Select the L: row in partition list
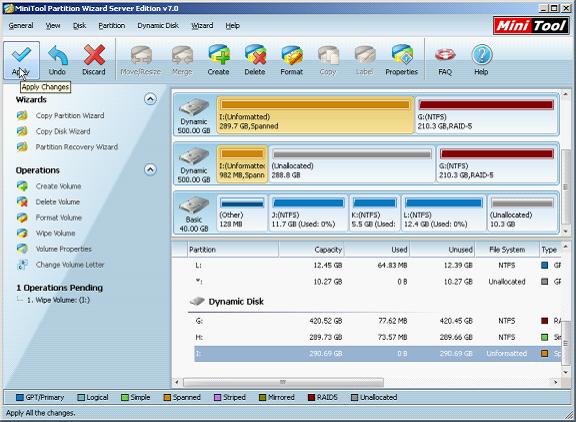 [x=378, y=265]
